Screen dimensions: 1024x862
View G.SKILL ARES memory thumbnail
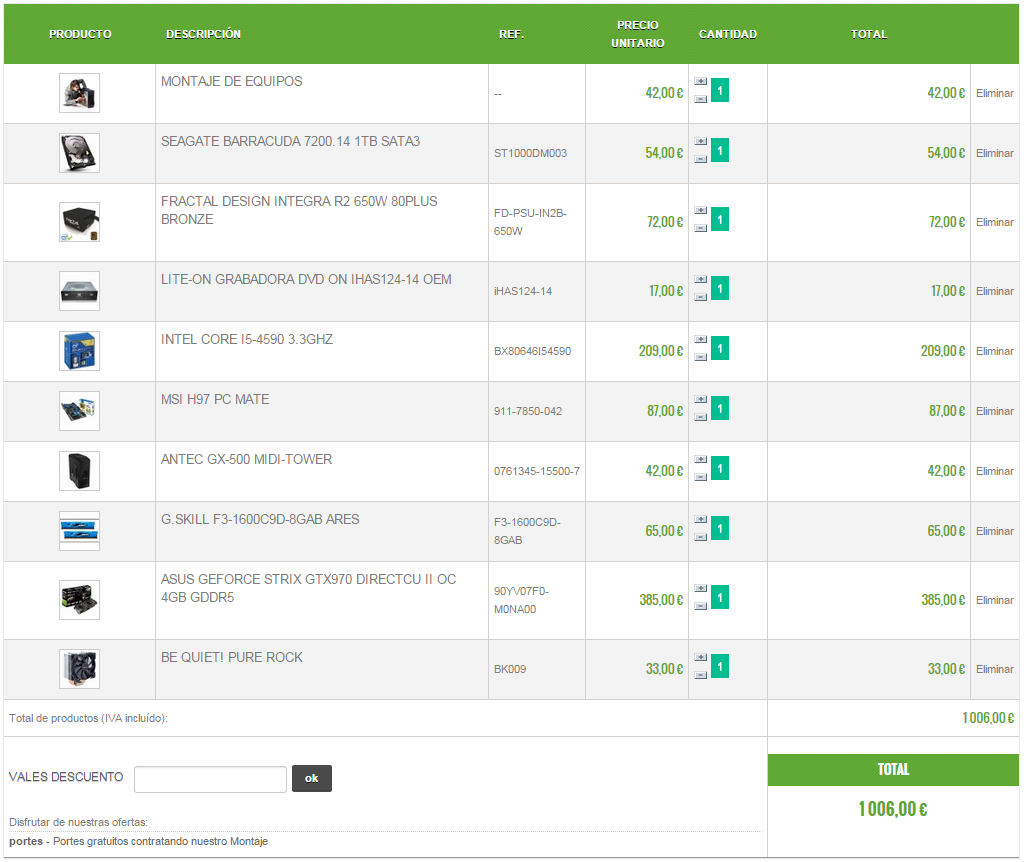tap(79, 531)
